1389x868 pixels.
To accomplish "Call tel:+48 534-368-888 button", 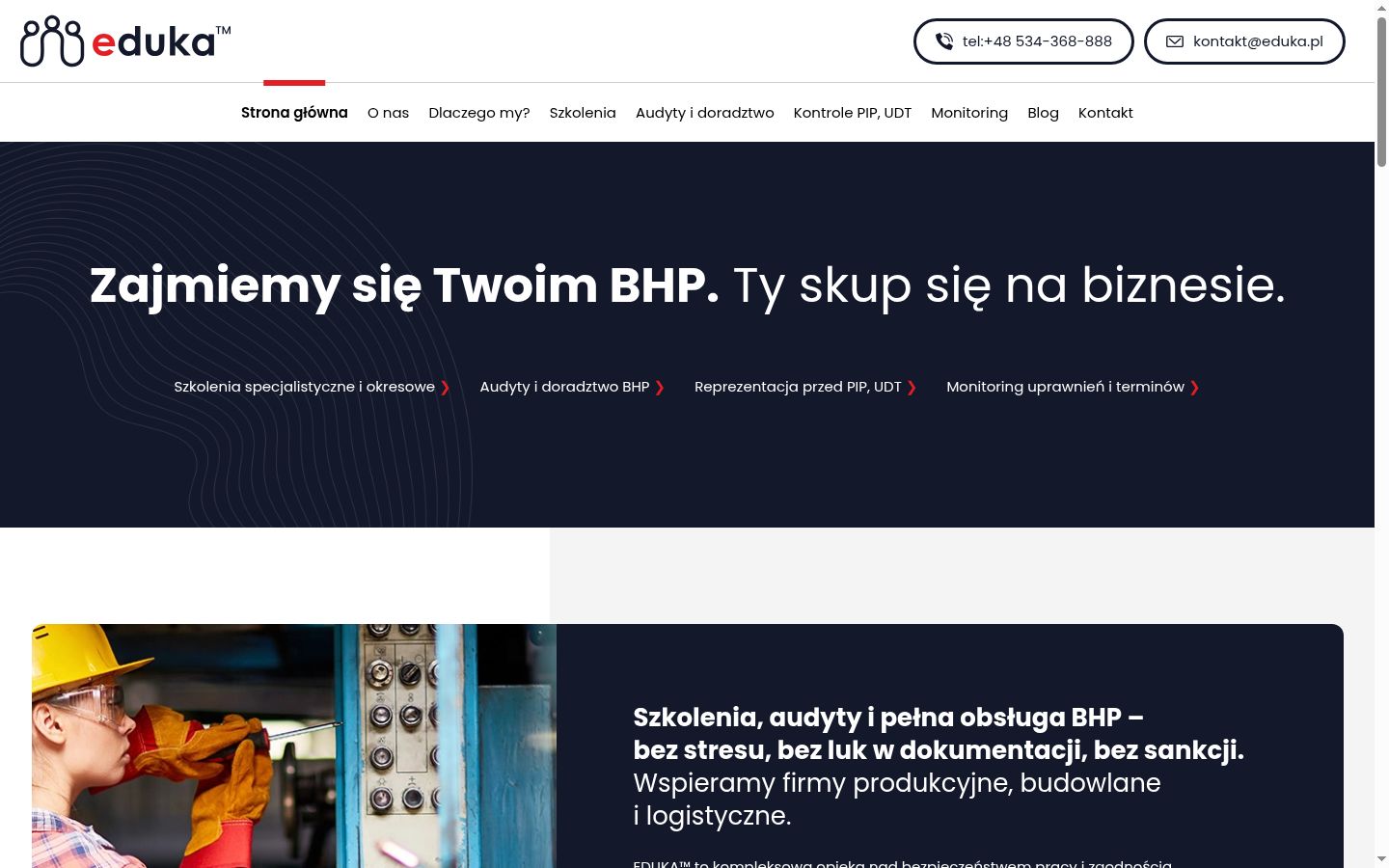I will tap(1023, 41).
